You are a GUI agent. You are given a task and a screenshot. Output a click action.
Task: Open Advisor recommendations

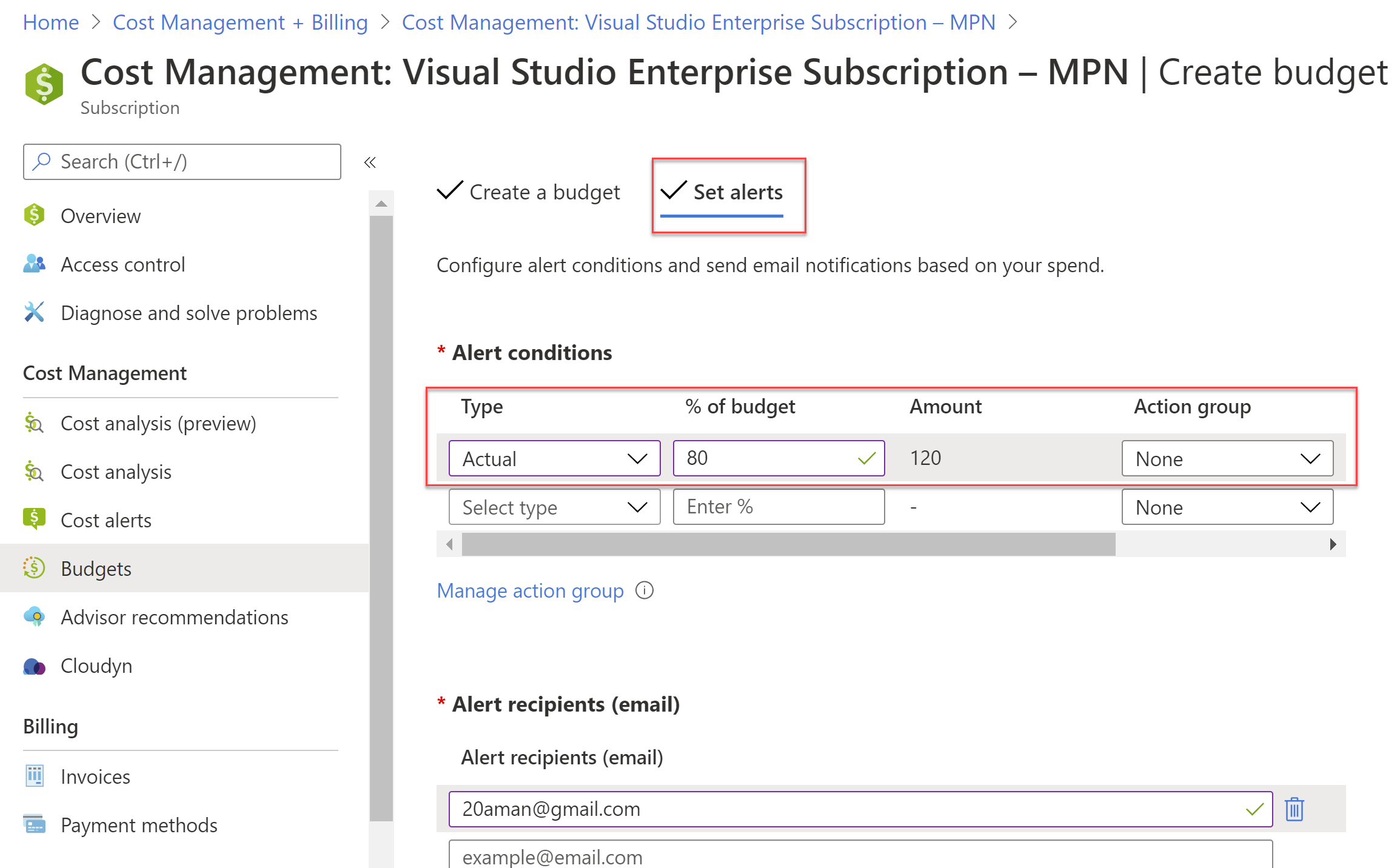tap(175, 617)
